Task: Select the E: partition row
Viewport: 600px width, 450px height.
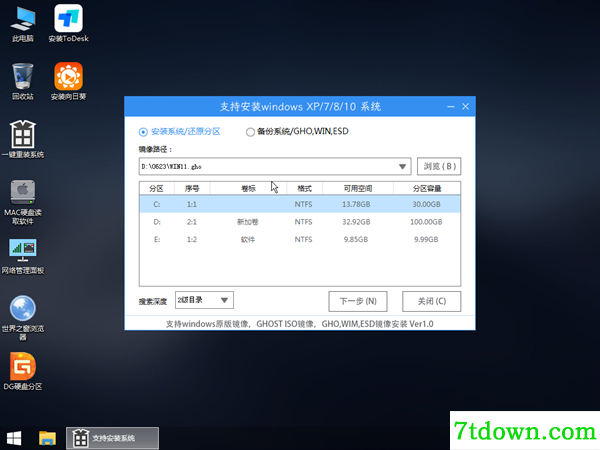Action: point(300,240)
